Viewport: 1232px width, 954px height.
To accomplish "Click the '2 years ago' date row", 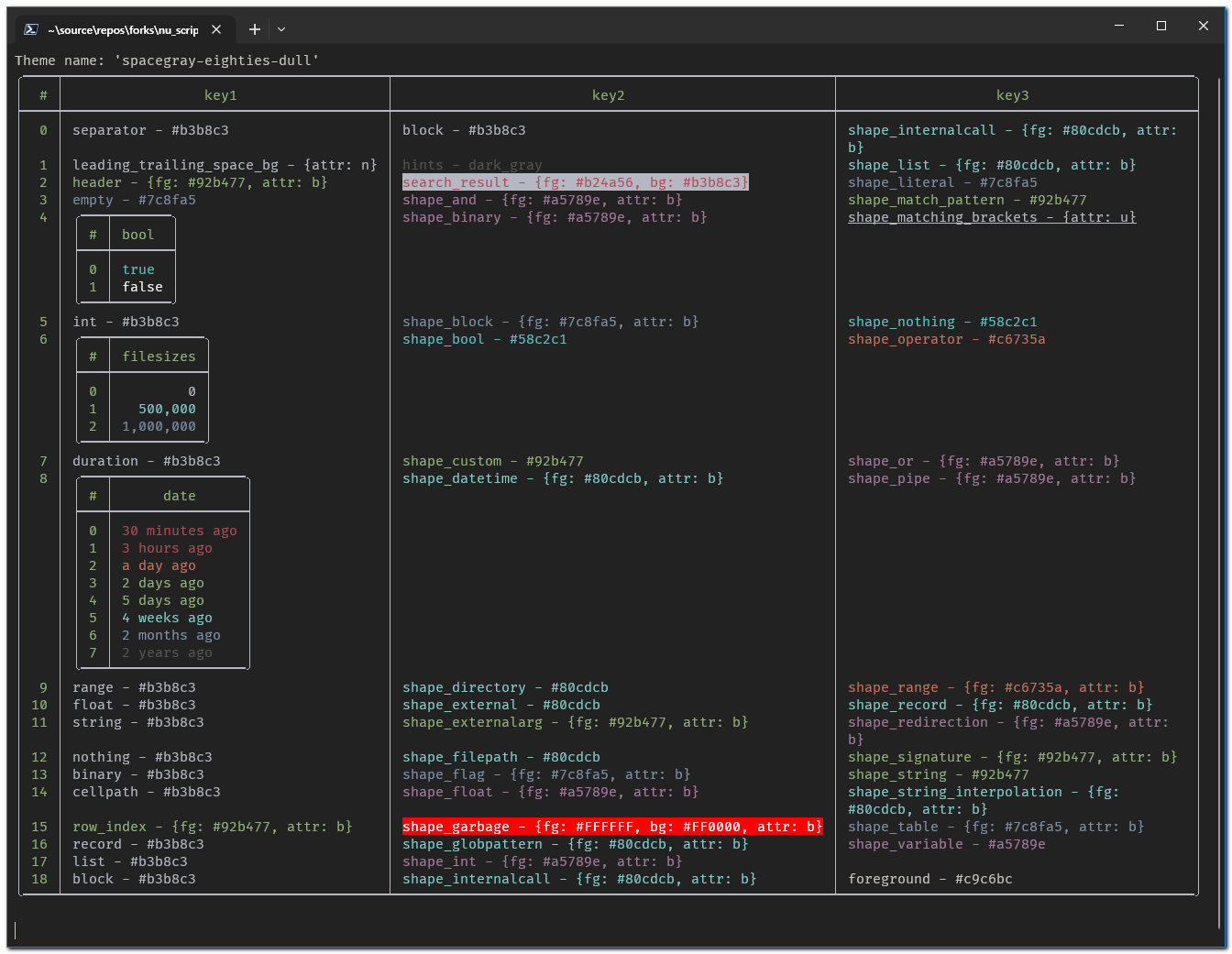I will click(167, 652).
